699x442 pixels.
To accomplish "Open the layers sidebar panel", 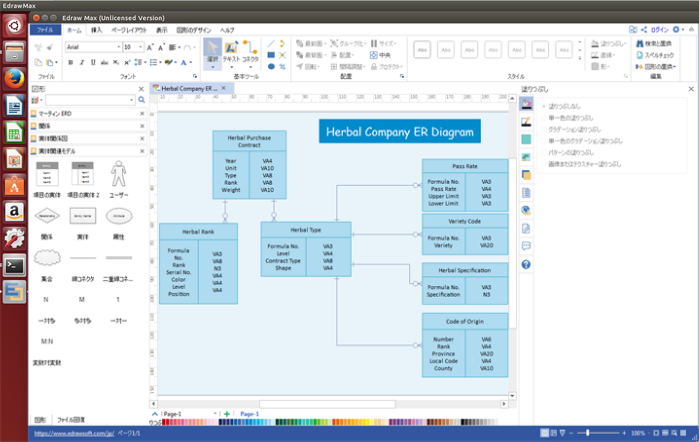I will pos(526,175).
